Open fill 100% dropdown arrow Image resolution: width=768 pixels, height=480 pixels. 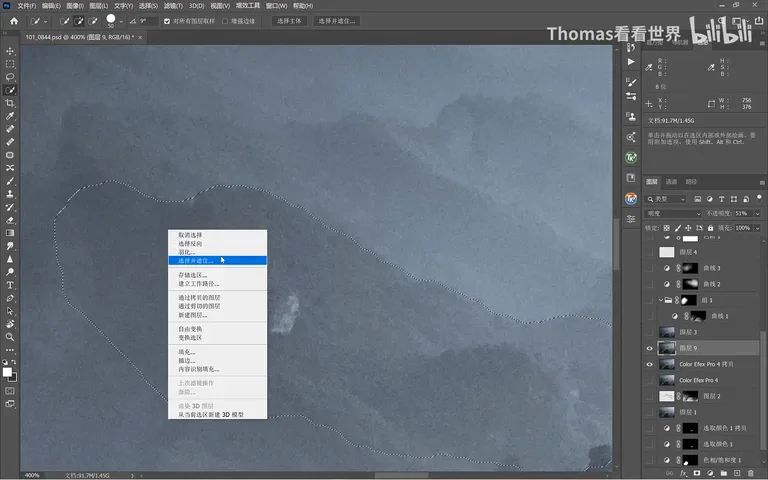(757, 228)
